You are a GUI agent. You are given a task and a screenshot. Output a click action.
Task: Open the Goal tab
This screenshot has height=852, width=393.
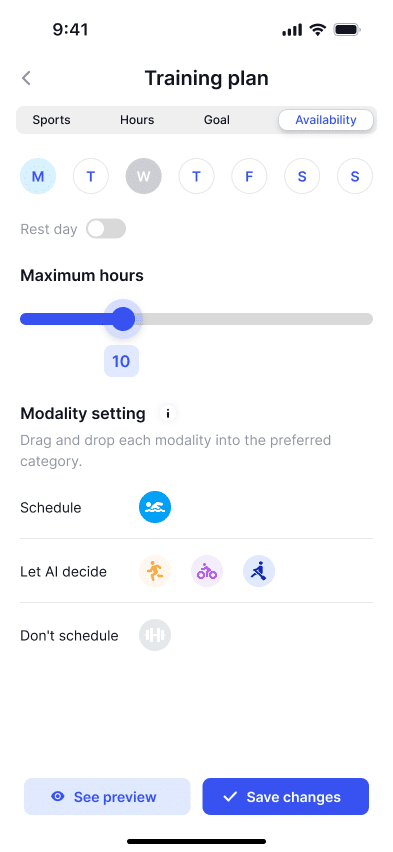(217, 120)
